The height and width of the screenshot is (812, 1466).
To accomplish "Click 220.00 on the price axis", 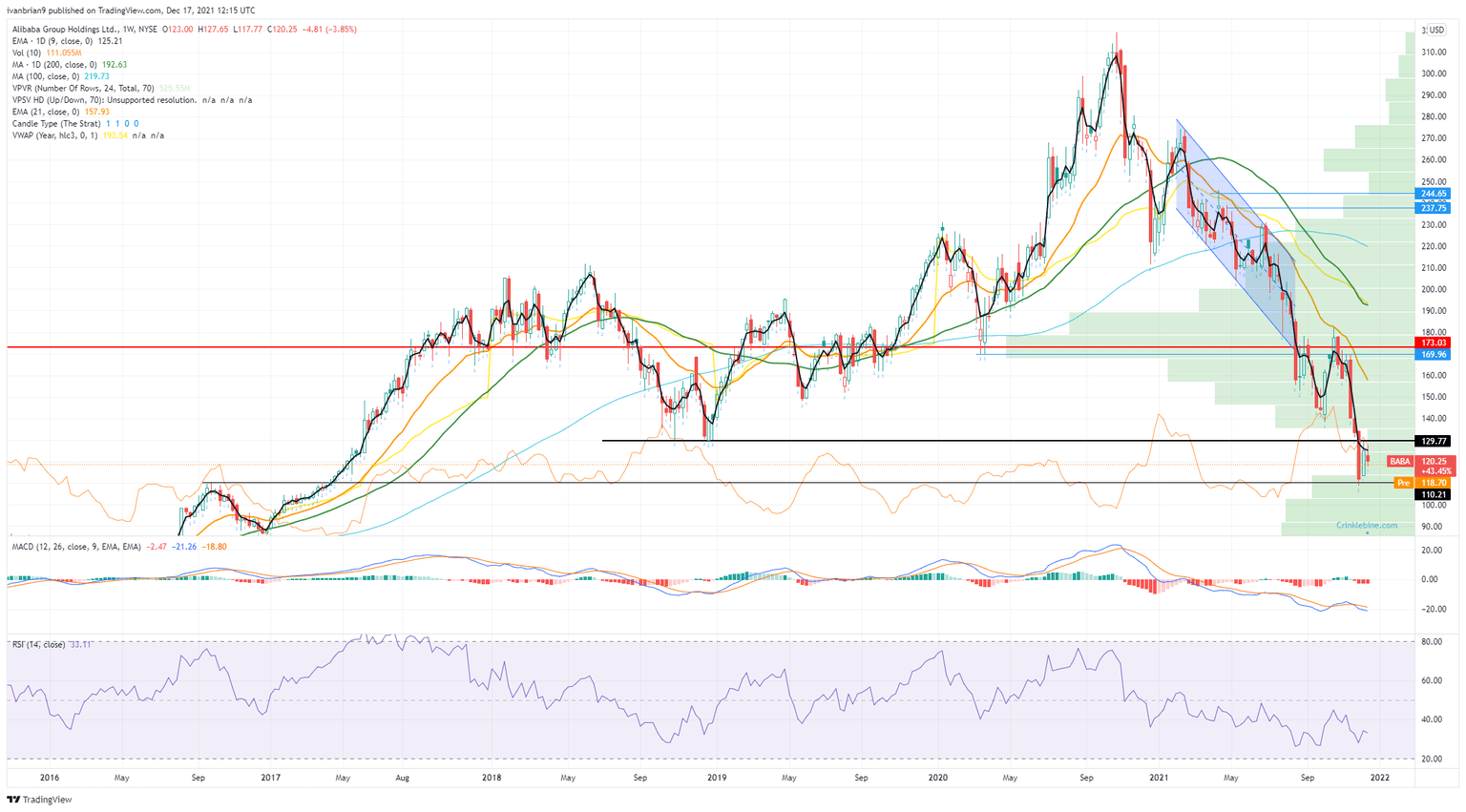I will (x=1435, y=246).
